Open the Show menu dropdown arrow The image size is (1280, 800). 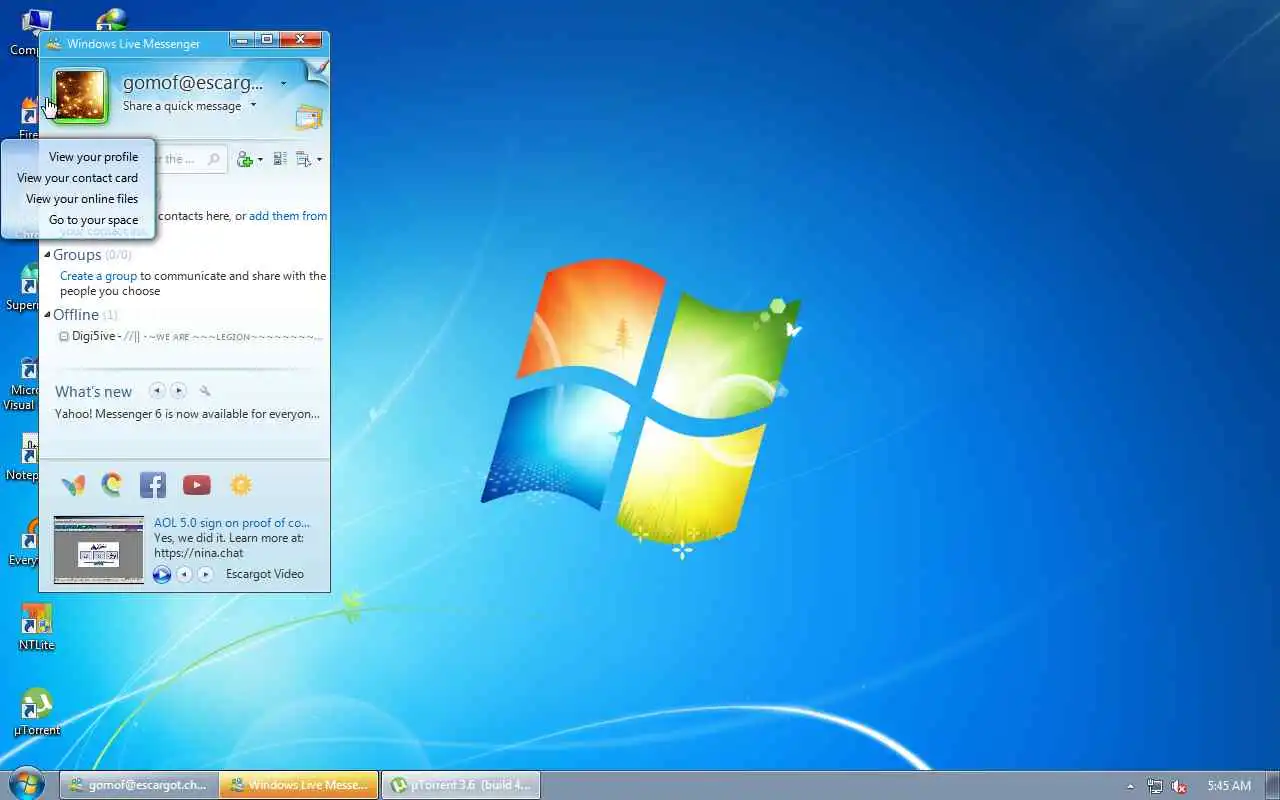[x=319, y=160]
